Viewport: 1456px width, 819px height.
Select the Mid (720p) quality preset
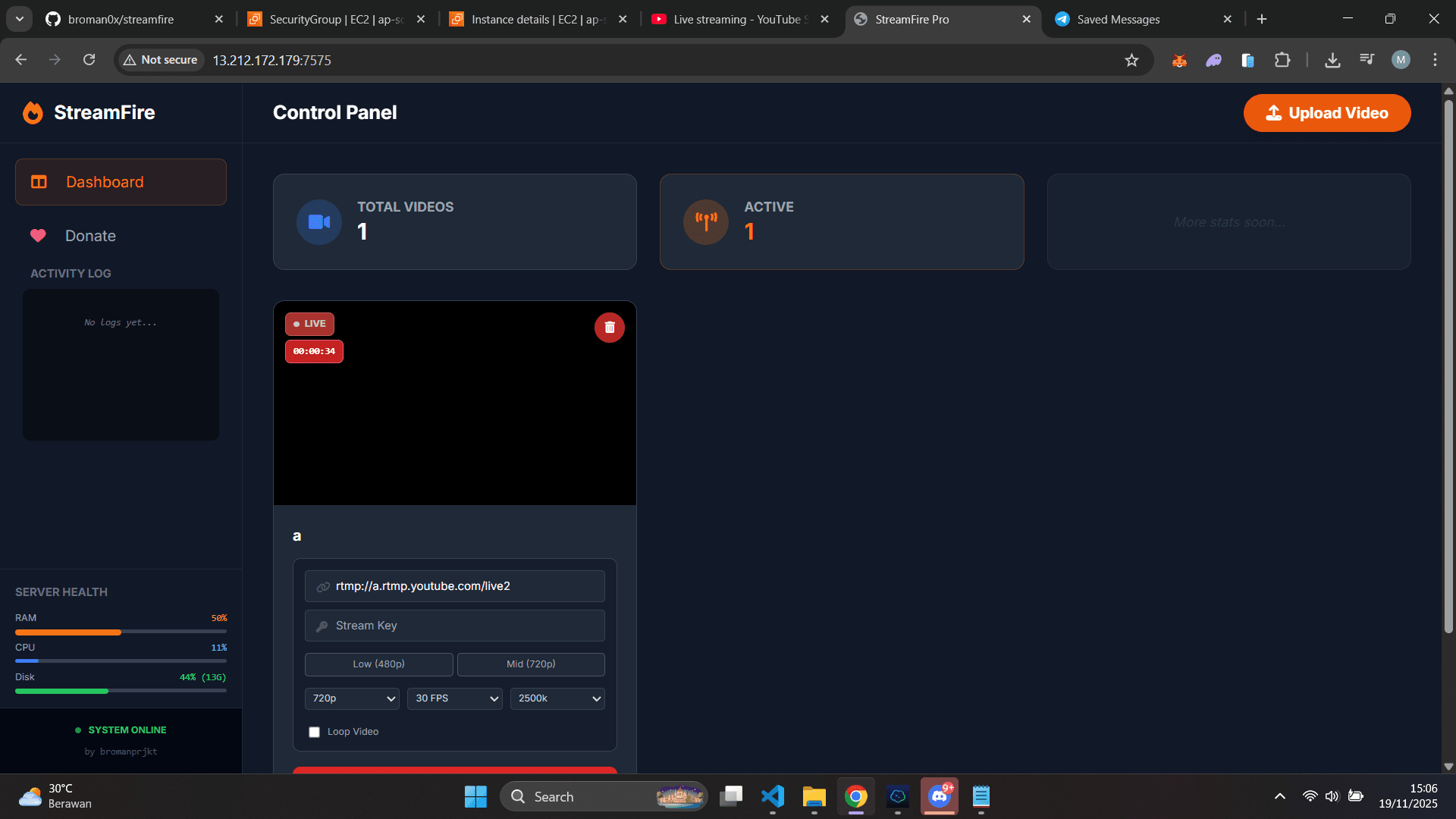coord(531,664)
